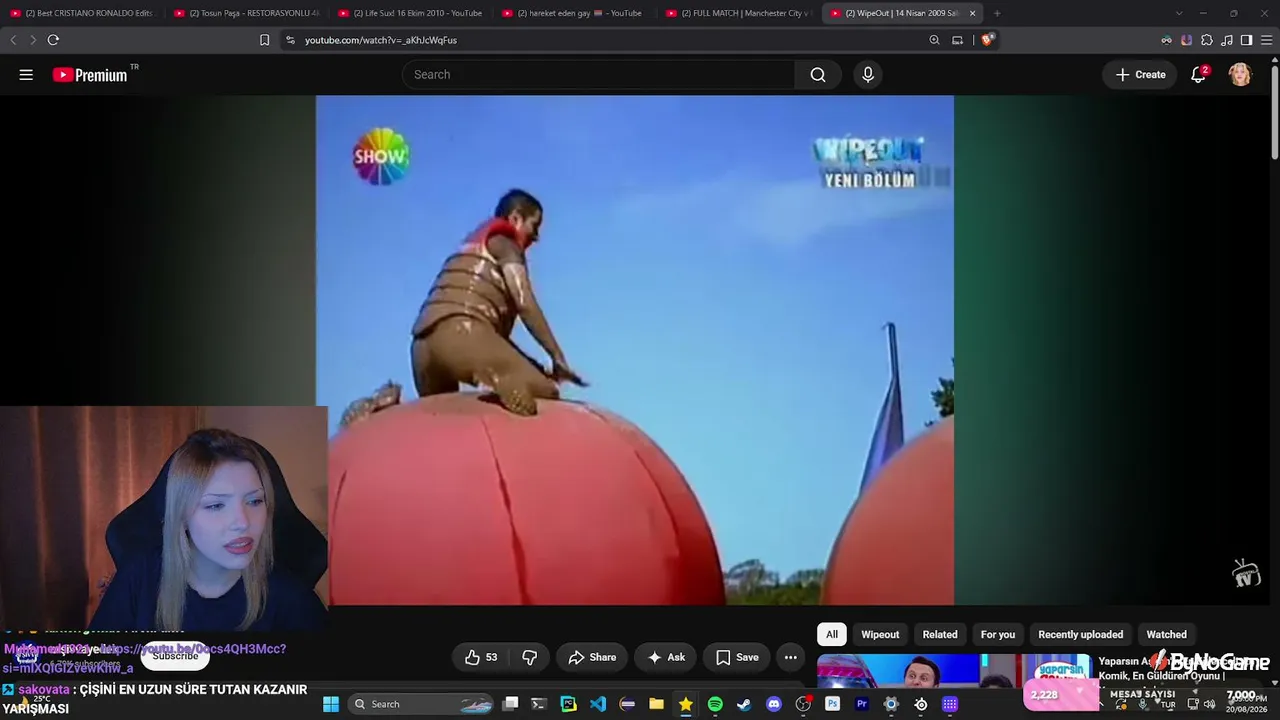Click the address bar URL

(381, 40)
